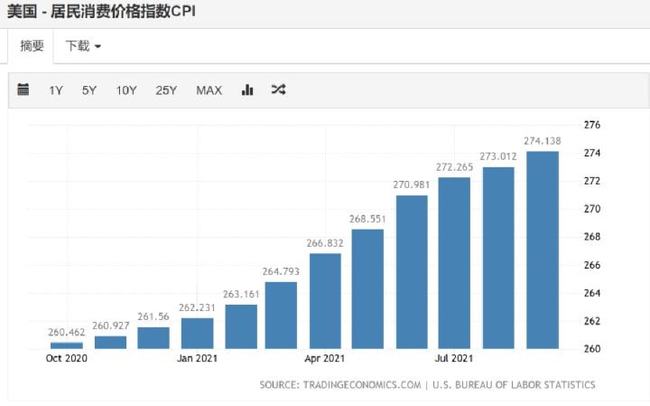The width and height of the screenshot is (650, 406).
Task: Click the 260 value on the y-axis
Action: pyautogui.click(x=592, y=349)
